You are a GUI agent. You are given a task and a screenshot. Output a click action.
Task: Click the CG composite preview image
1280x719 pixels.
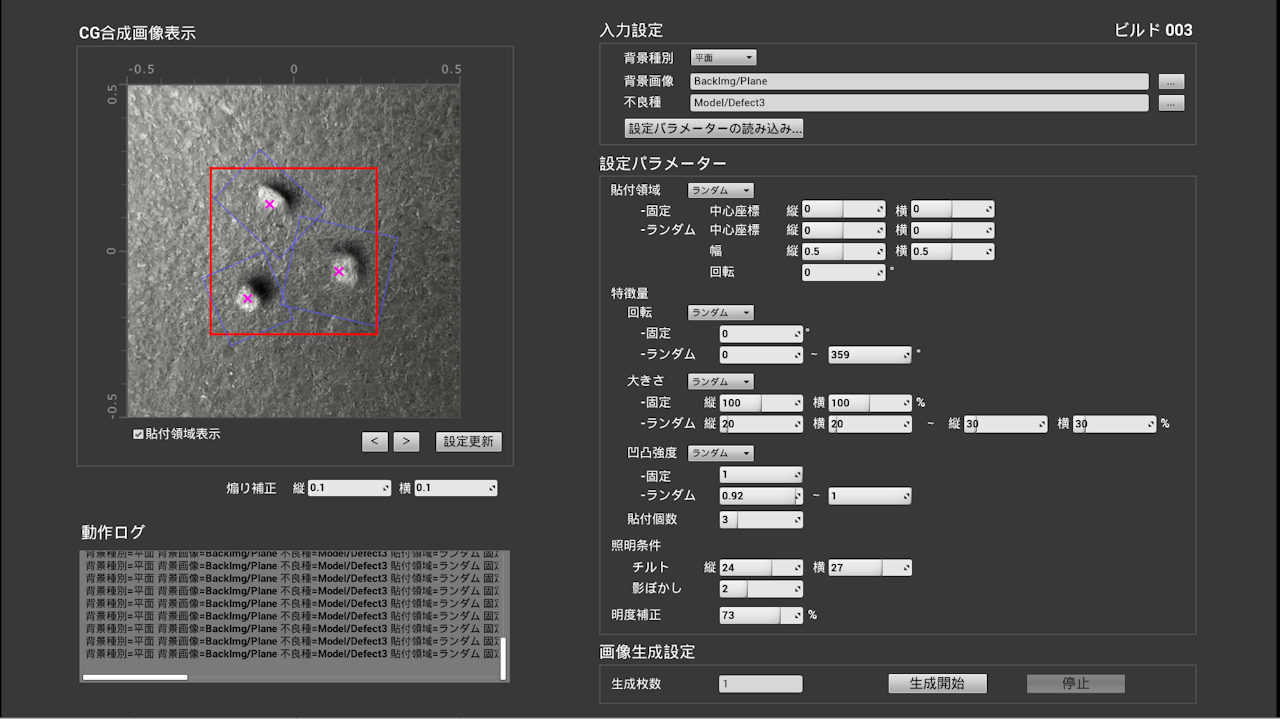coord(294,251)
